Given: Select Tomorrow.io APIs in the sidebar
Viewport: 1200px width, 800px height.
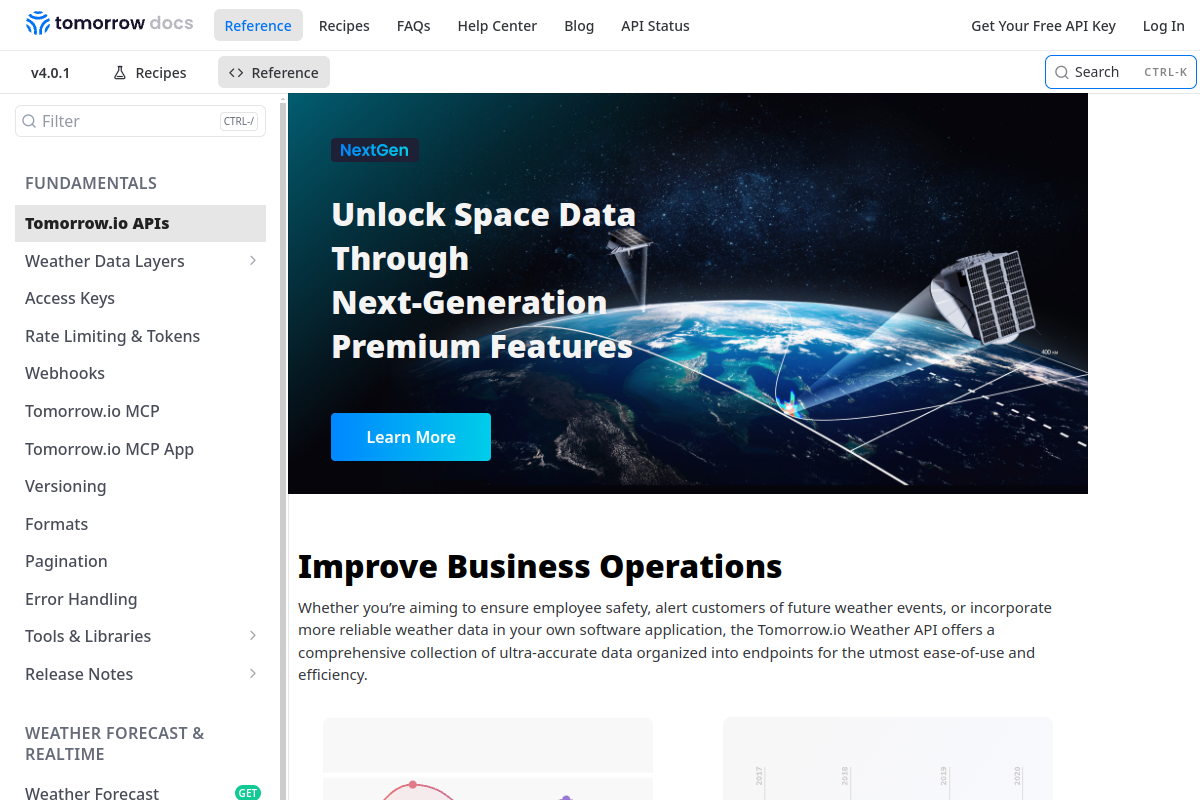Looking at the screenshot, I should (x=140, y=223).
